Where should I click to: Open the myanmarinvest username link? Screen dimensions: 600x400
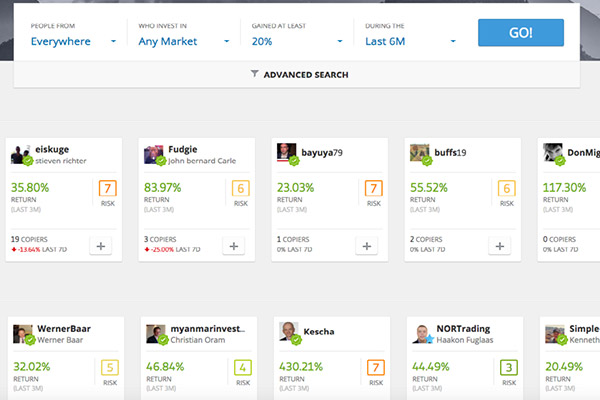point(208,329)
